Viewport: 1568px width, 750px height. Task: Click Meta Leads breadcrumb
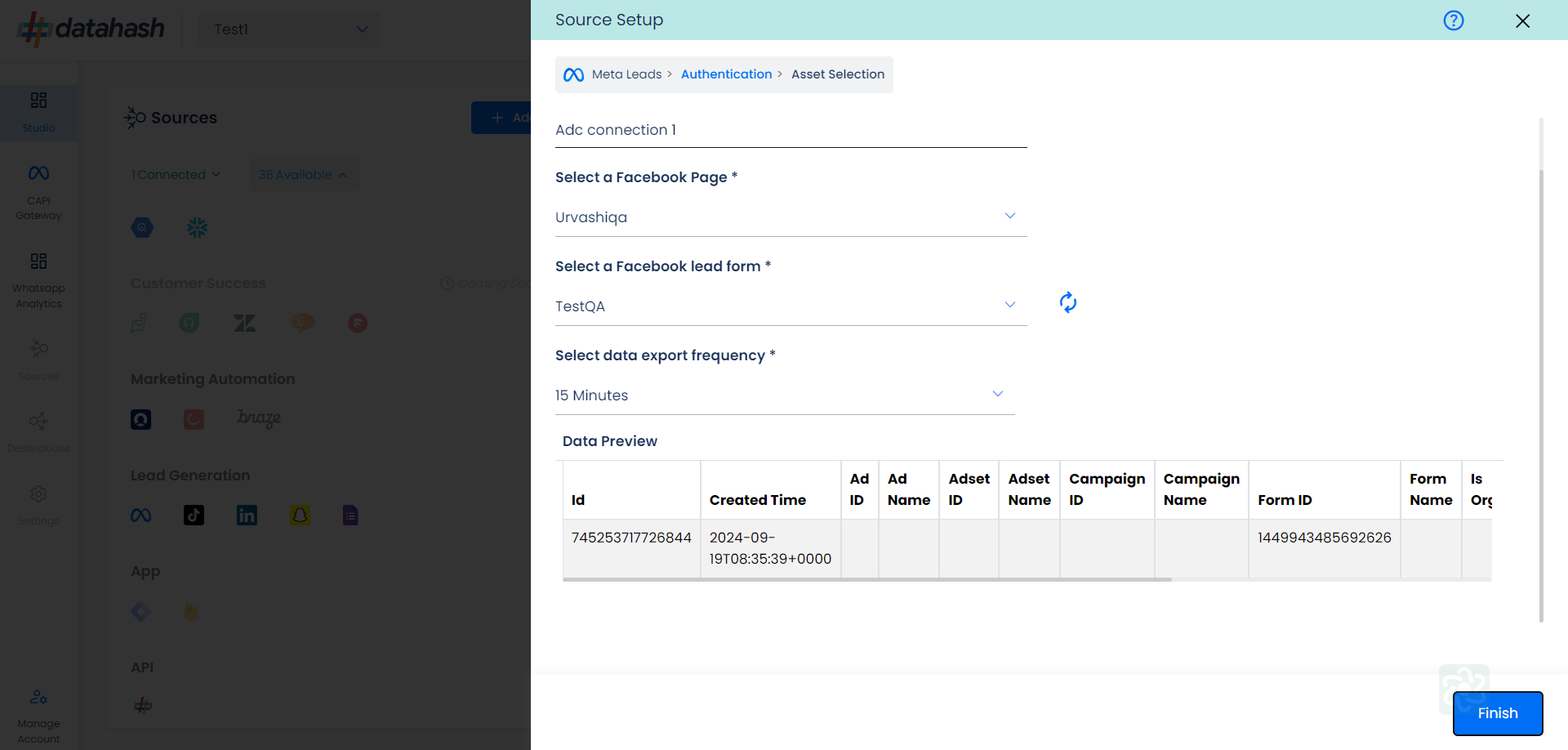click(626, 74)
